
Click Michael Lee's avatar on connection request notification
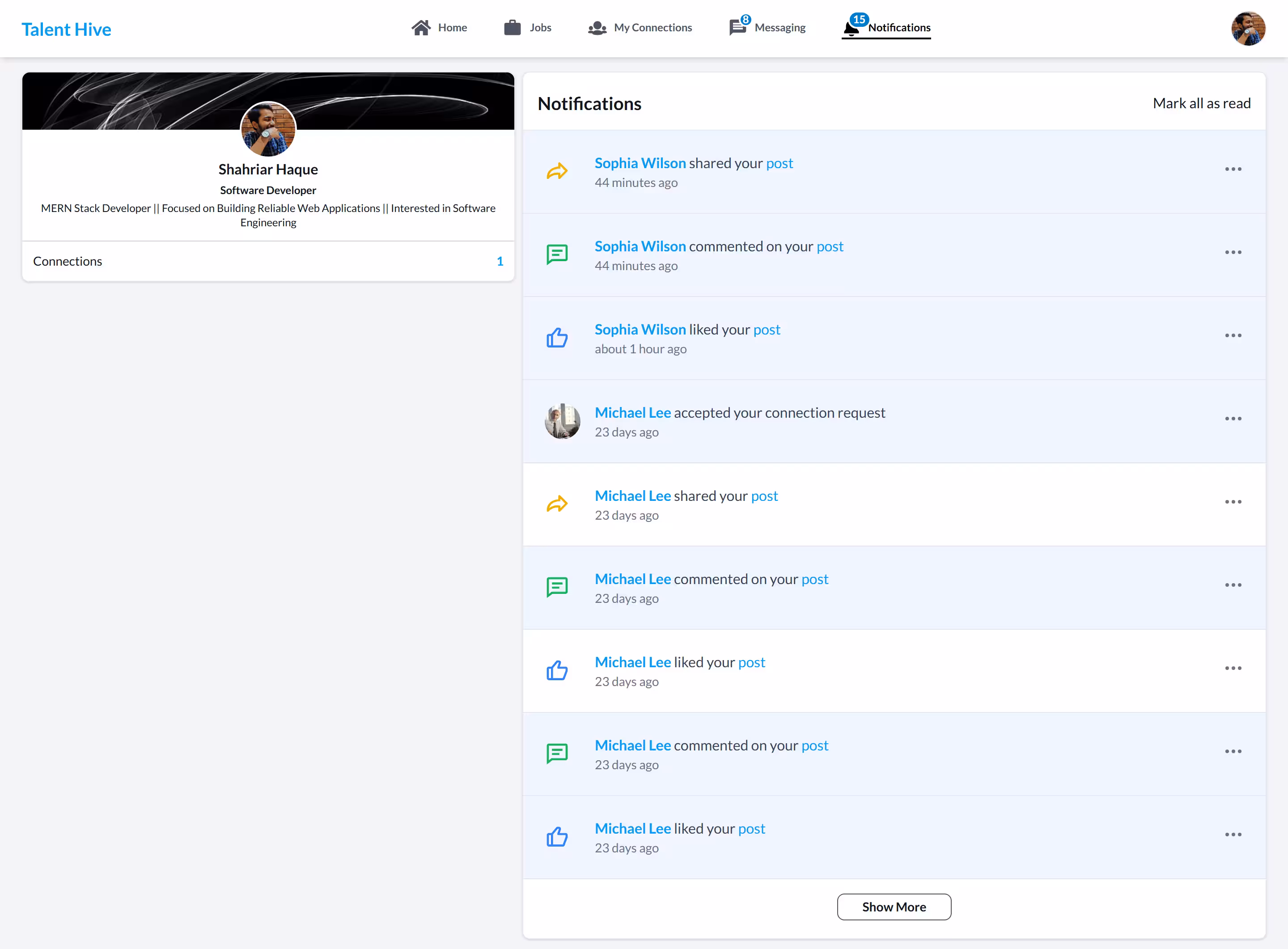tap(562, 421)
